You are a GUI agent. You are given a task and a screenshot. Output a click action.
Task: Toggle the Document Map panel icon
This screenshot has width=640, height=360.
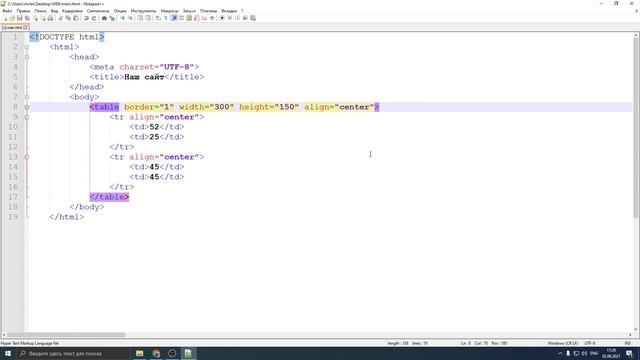tap(189, 18)
